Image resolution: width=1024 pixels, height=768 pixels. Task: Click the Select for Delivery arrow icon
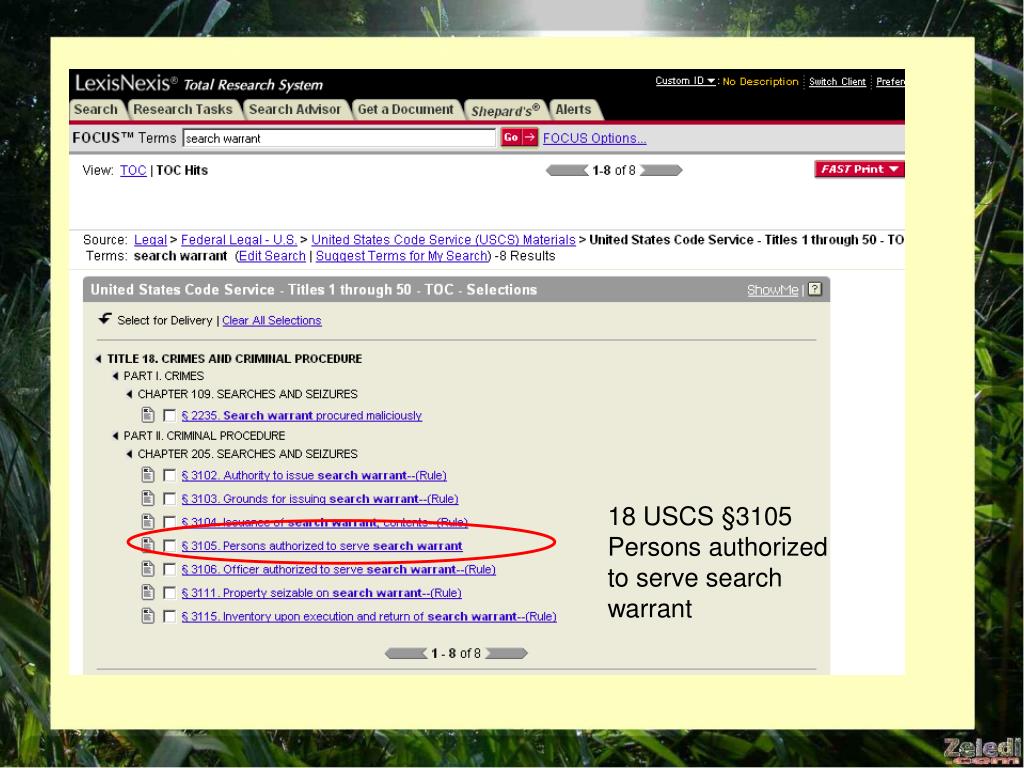click(104, 319)
